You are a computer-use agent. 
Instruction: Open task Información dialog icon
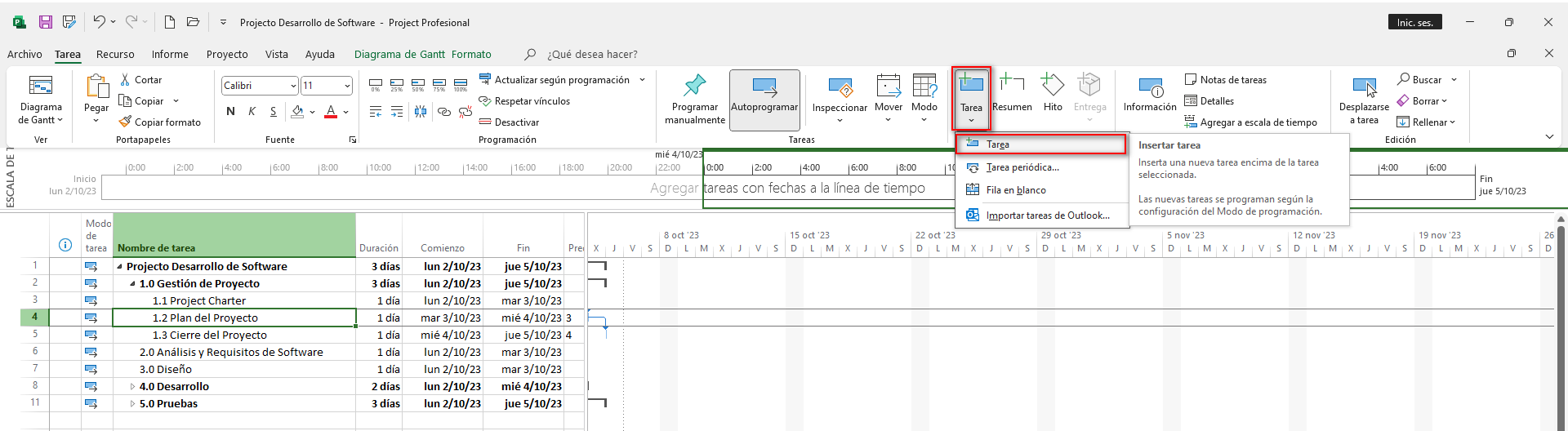tap(1150, 87)
